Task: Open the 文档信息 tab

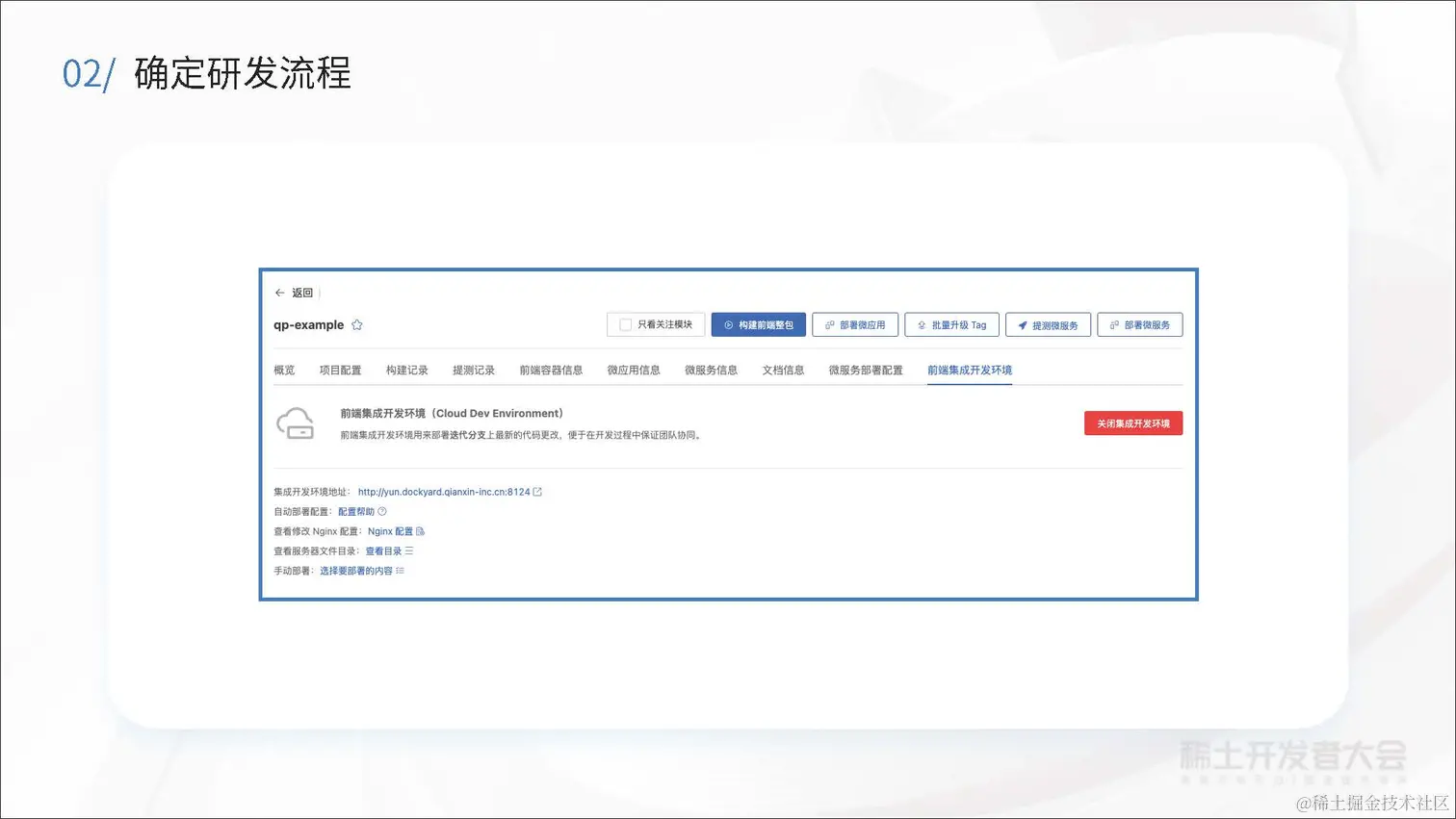Action: 784,371
